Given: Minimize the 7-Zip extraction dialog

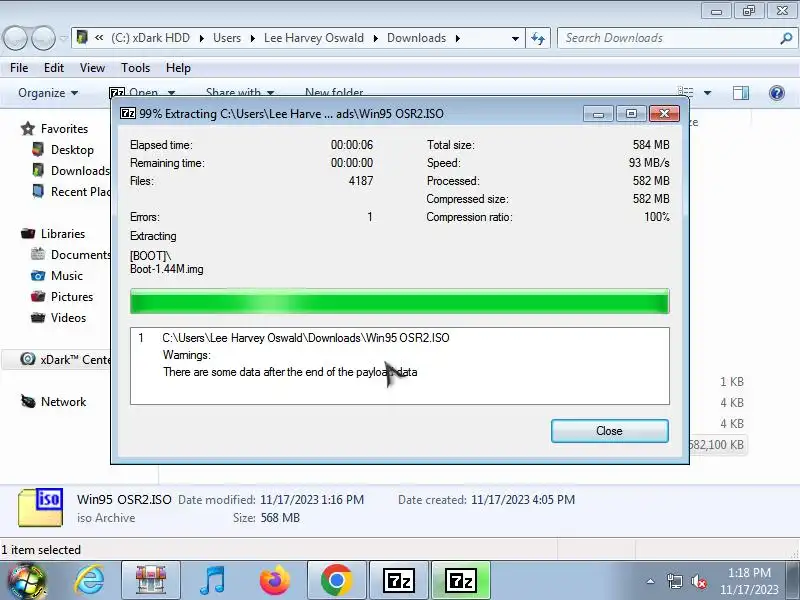Looking at the screenshot, I should click(598, 114).
